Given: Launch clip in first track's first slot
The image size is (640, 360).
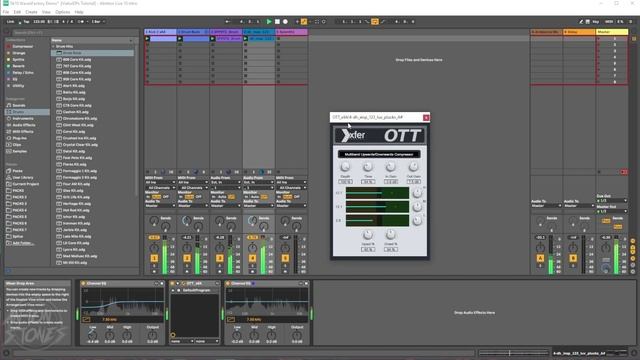Looking at the screenshot, I should click(147, 39).
